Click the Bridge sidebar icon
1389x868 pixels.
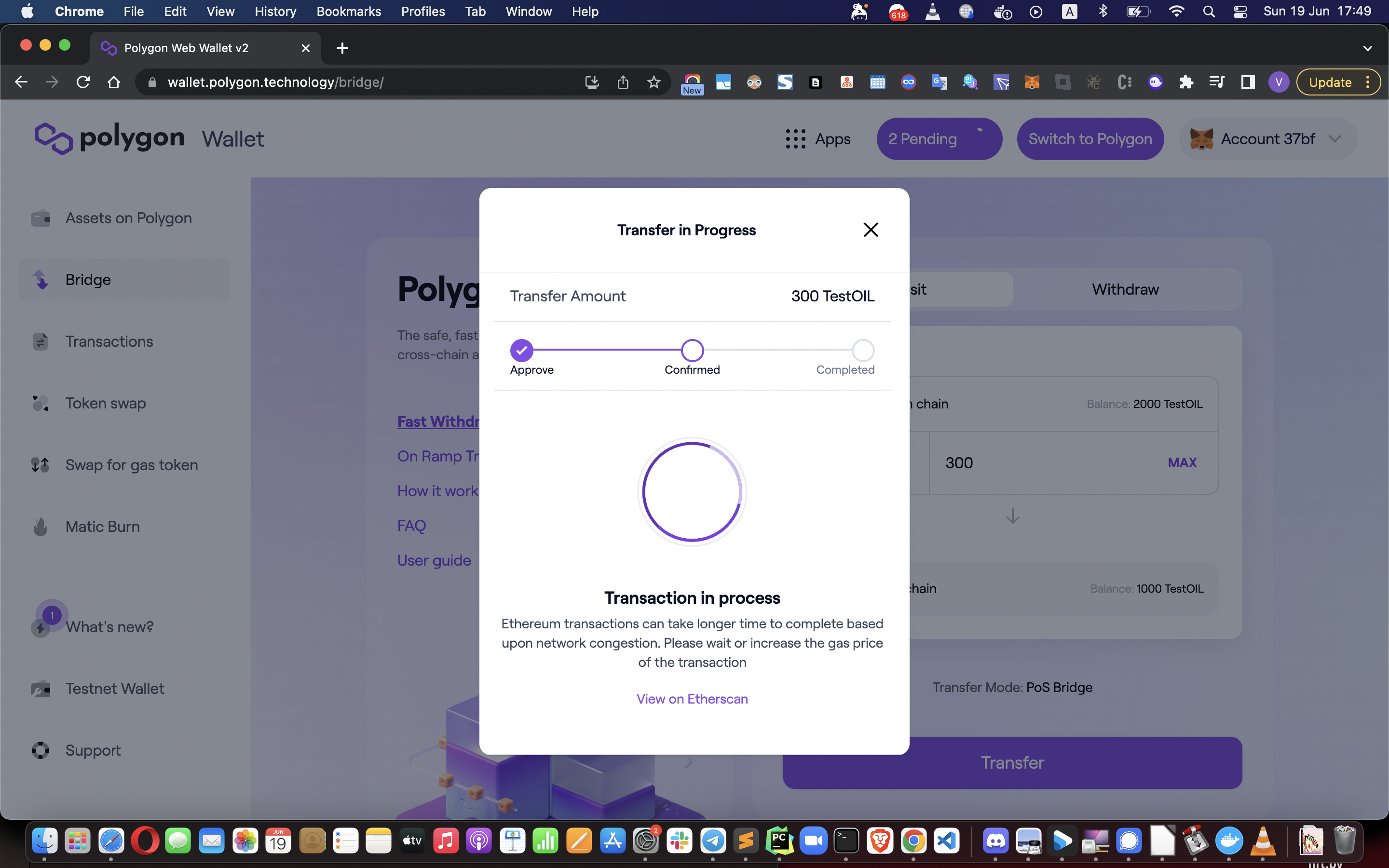(x=41, y=280)
